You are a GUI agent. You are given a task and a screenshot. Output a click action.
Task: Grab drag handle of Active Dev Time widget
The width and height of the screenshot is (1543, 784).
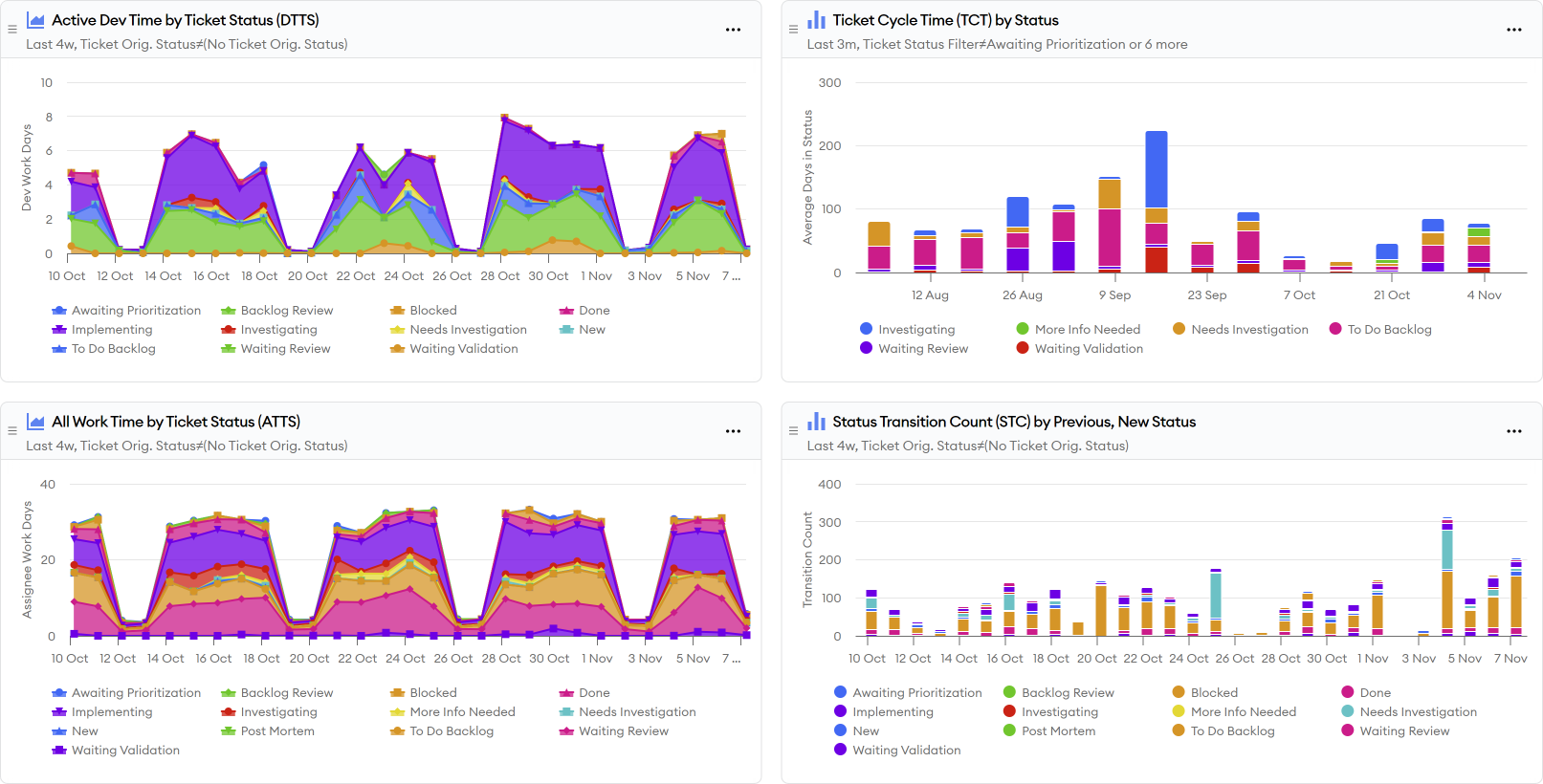tap(12, 30)
